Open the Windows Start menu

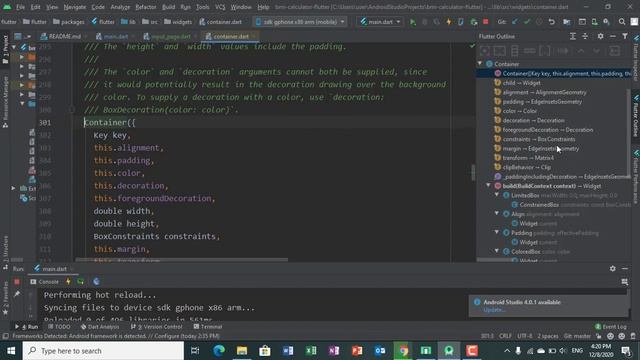[x=11, y=351]
